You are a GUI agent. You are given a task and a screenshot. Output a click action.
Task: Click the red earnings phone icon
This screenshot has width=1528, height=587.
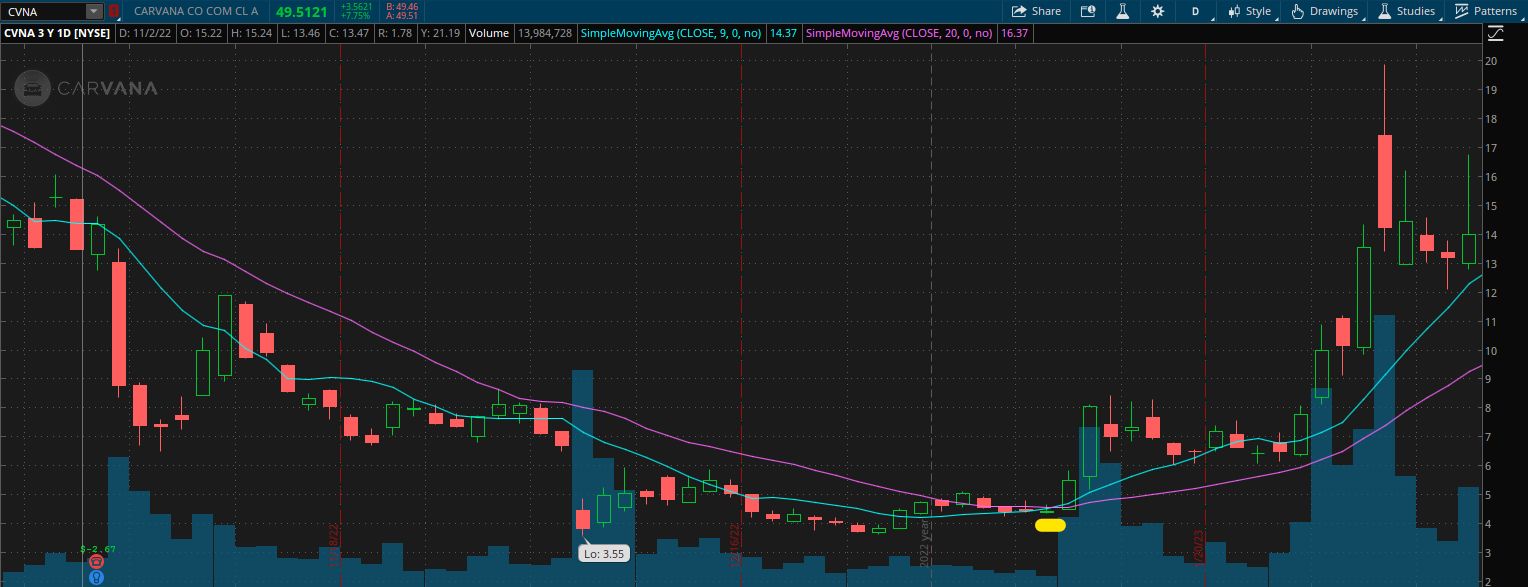pyautogui.click(x=96, y=562)
